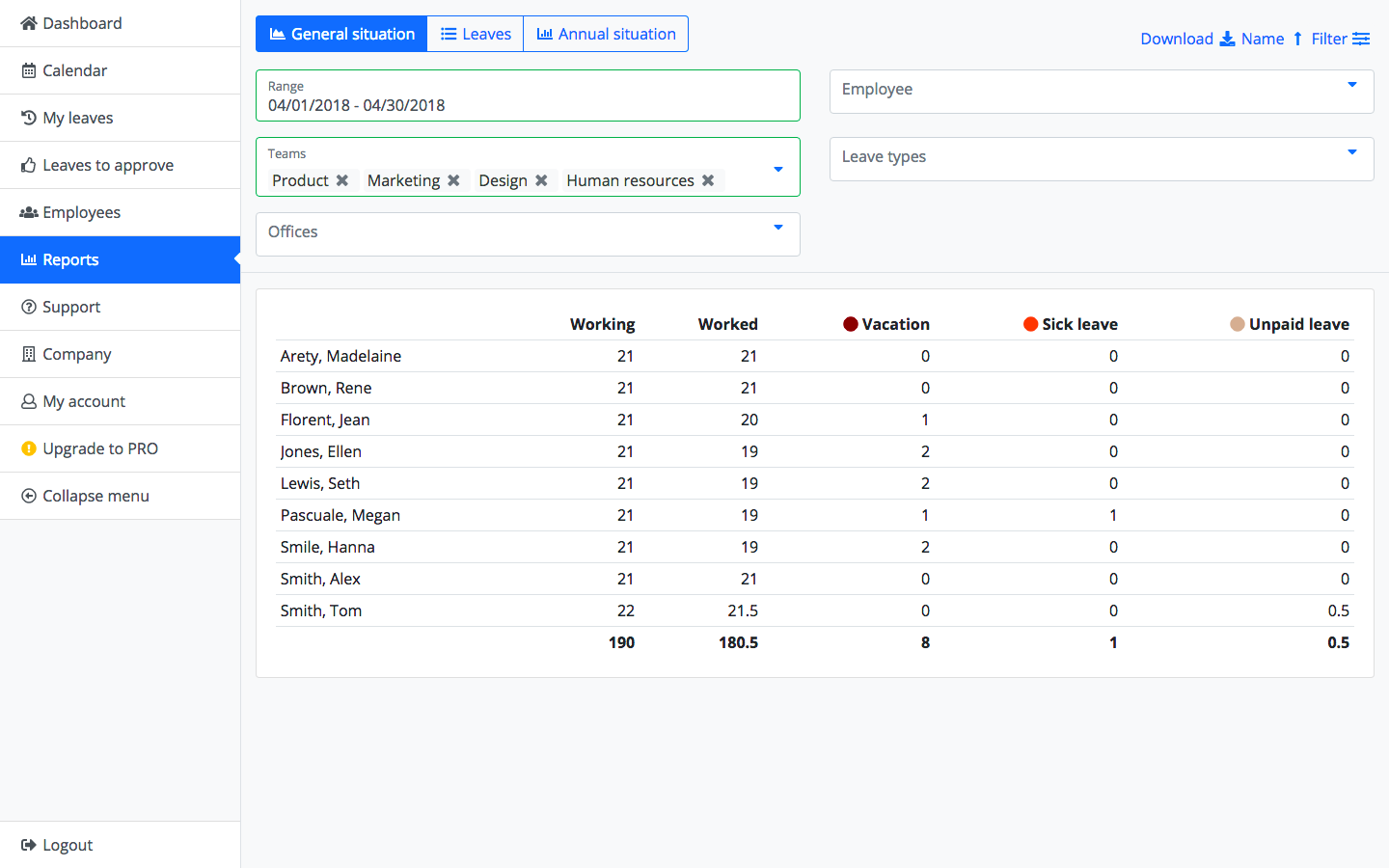Click the Logout icon
Image resolution: width=1389 pixels, height=868 pixels.
coord(29,845)
